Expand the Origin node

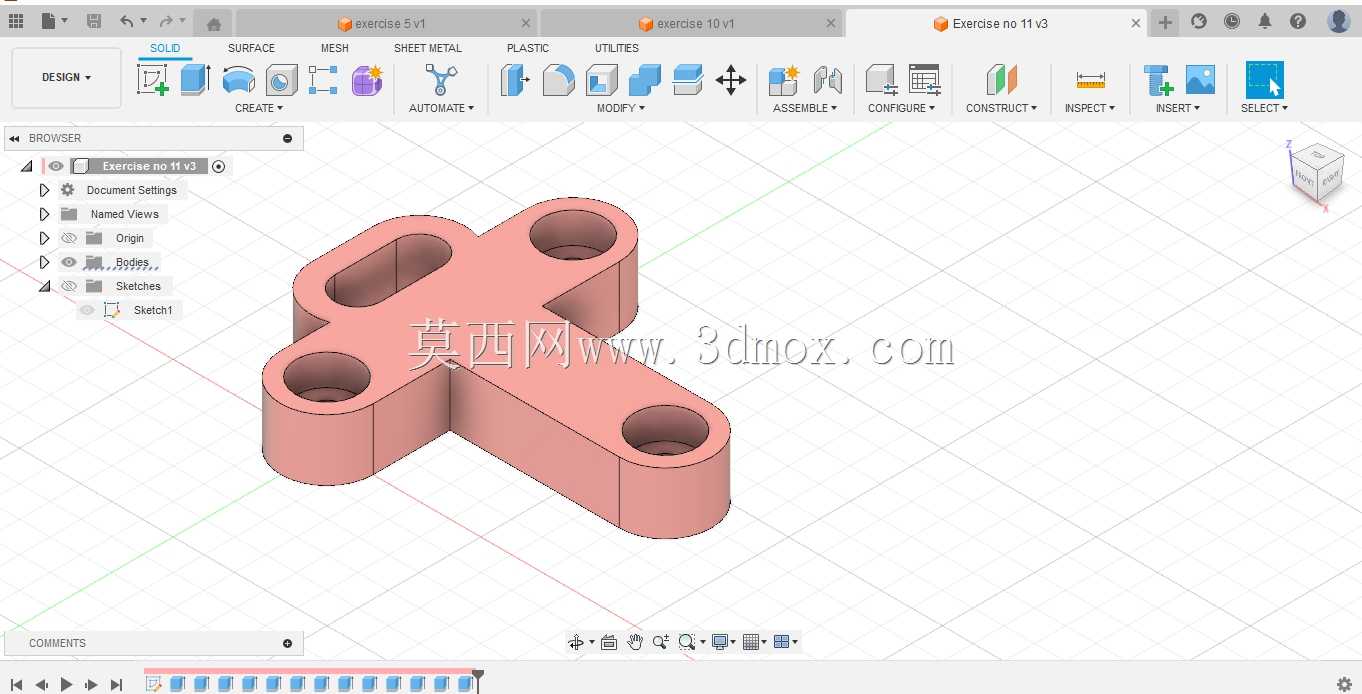(x=44, y=238)
